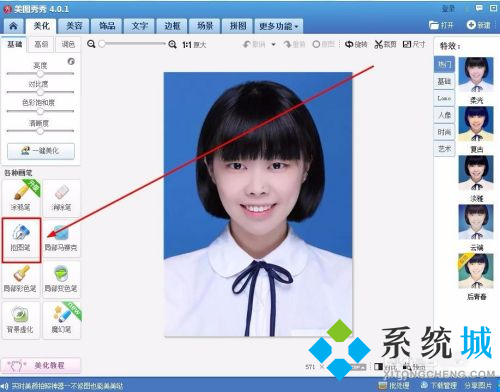Select the 艺术 effects category
This screenshot has width=500, height=392.
coord(444,149)
